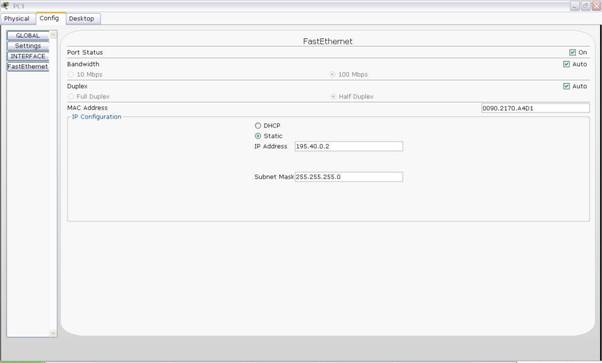Choose the Full Duplex option
Screen dimensions: 602x363
[71, 96]
